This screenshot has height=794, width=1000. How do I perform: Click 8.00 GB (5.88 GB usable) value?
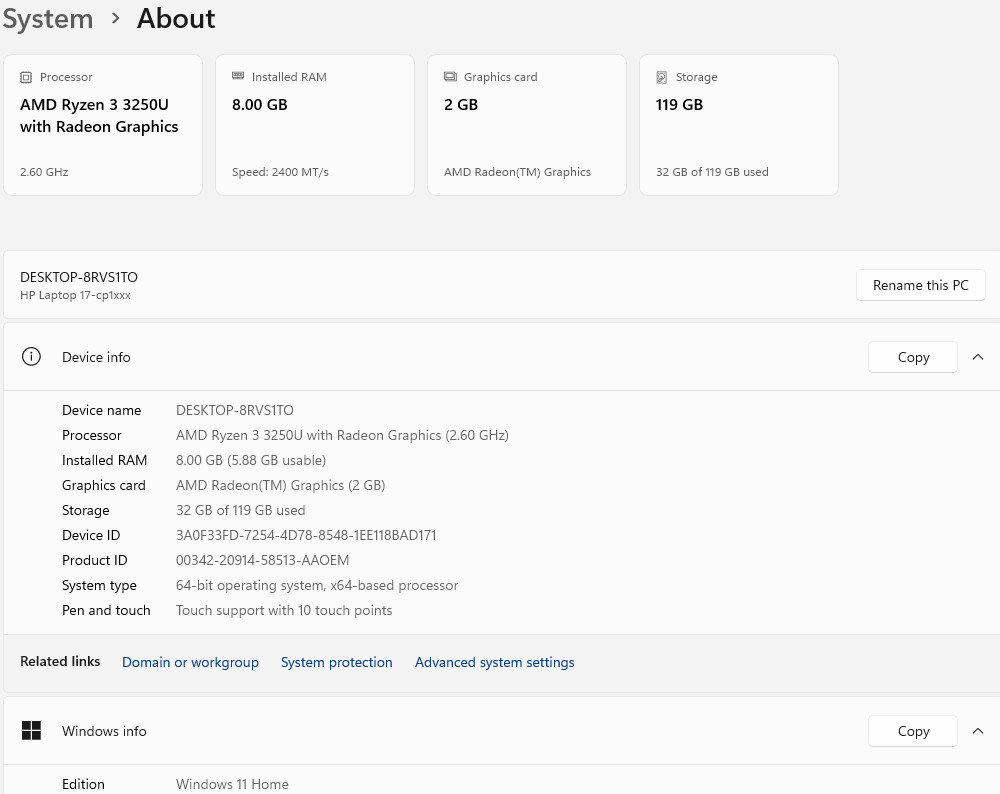pos(251,460)
